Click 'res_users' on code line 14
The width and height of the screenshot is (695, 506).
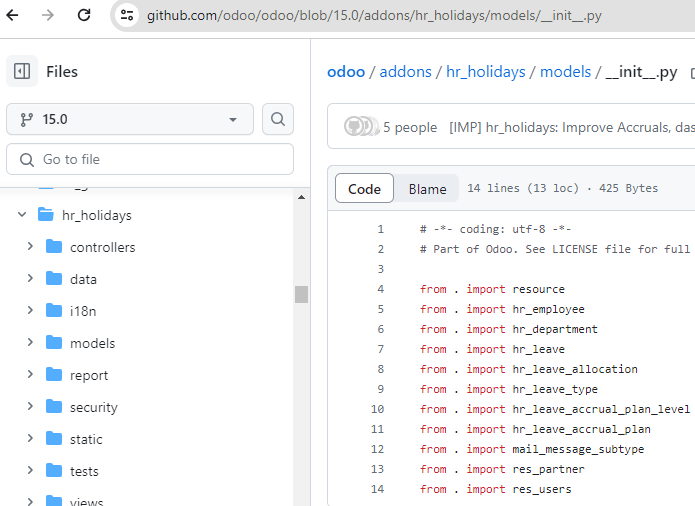tap(542, 489)
